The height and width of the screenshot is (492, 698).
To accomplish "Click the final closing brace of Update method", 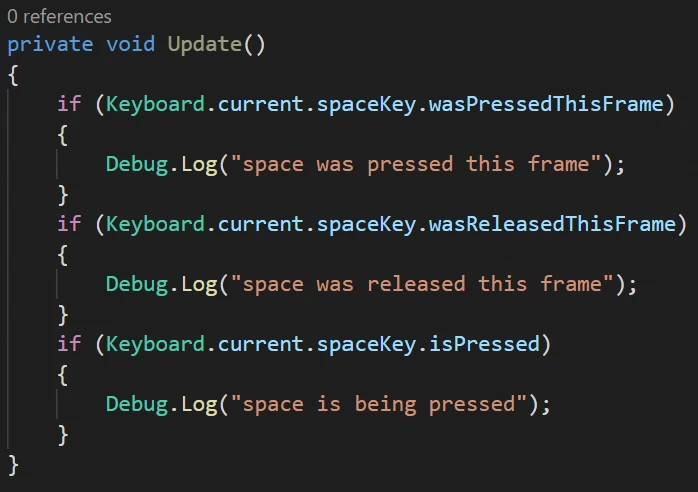I will [x=13, y=464].
